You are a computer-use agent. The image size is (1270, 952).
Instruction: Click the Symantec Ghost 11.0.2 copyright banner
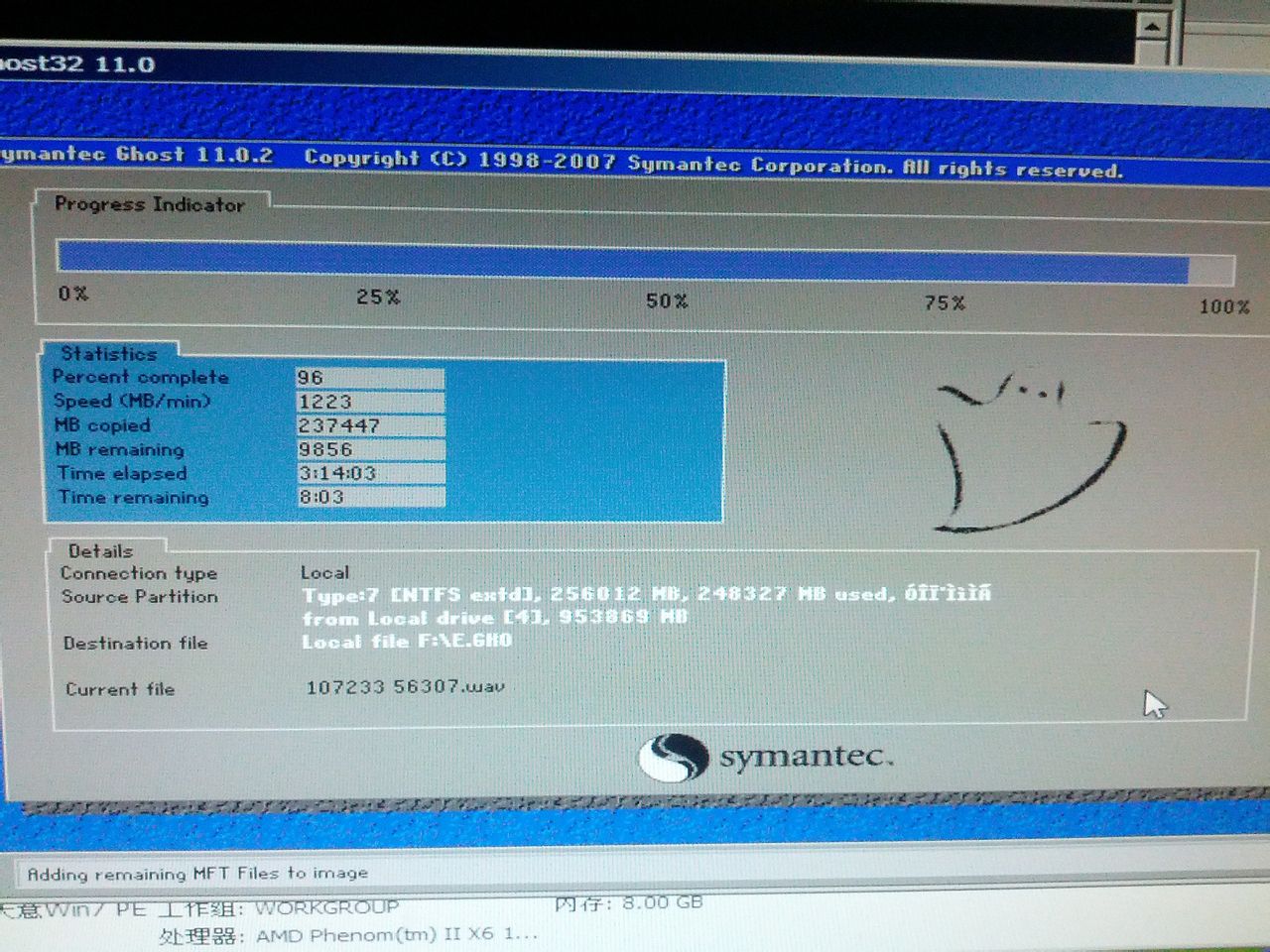(x=562, y=162)
